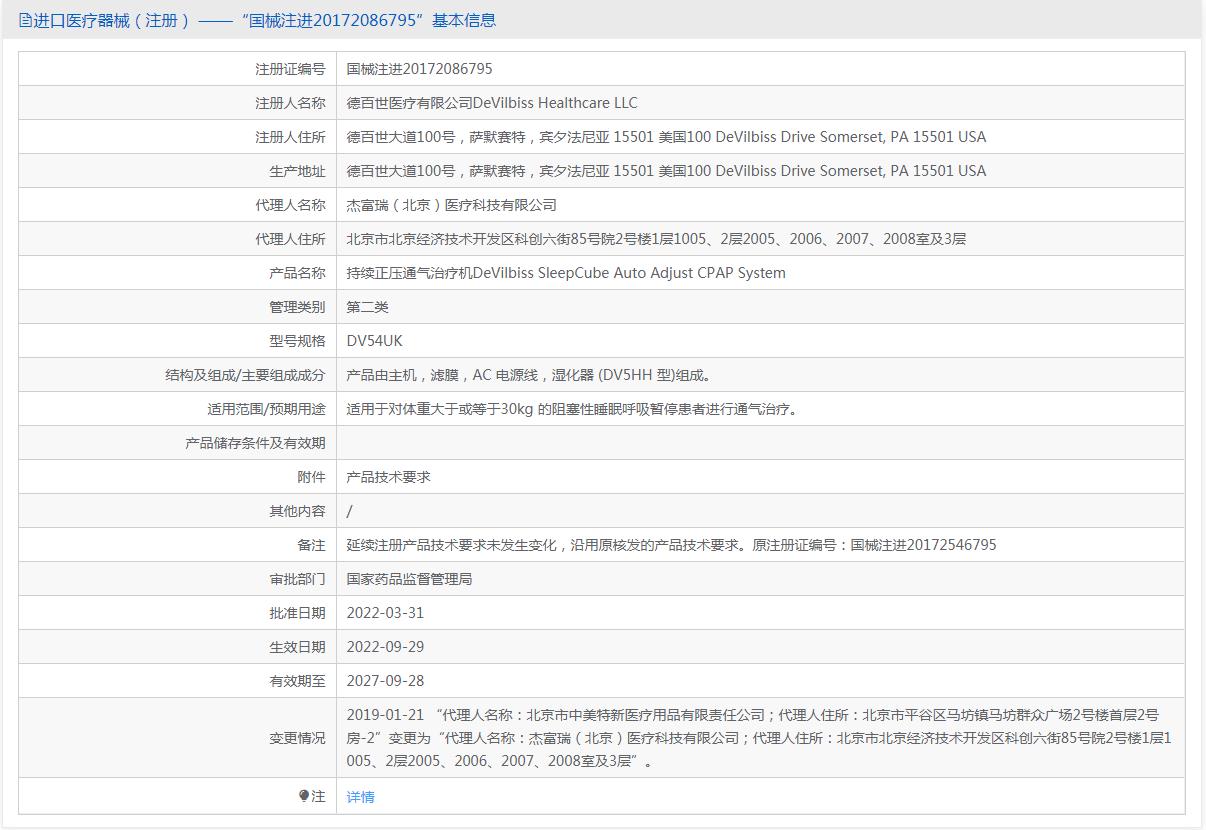Click the 产品储存条件及有效期 label

coord(255,443)
